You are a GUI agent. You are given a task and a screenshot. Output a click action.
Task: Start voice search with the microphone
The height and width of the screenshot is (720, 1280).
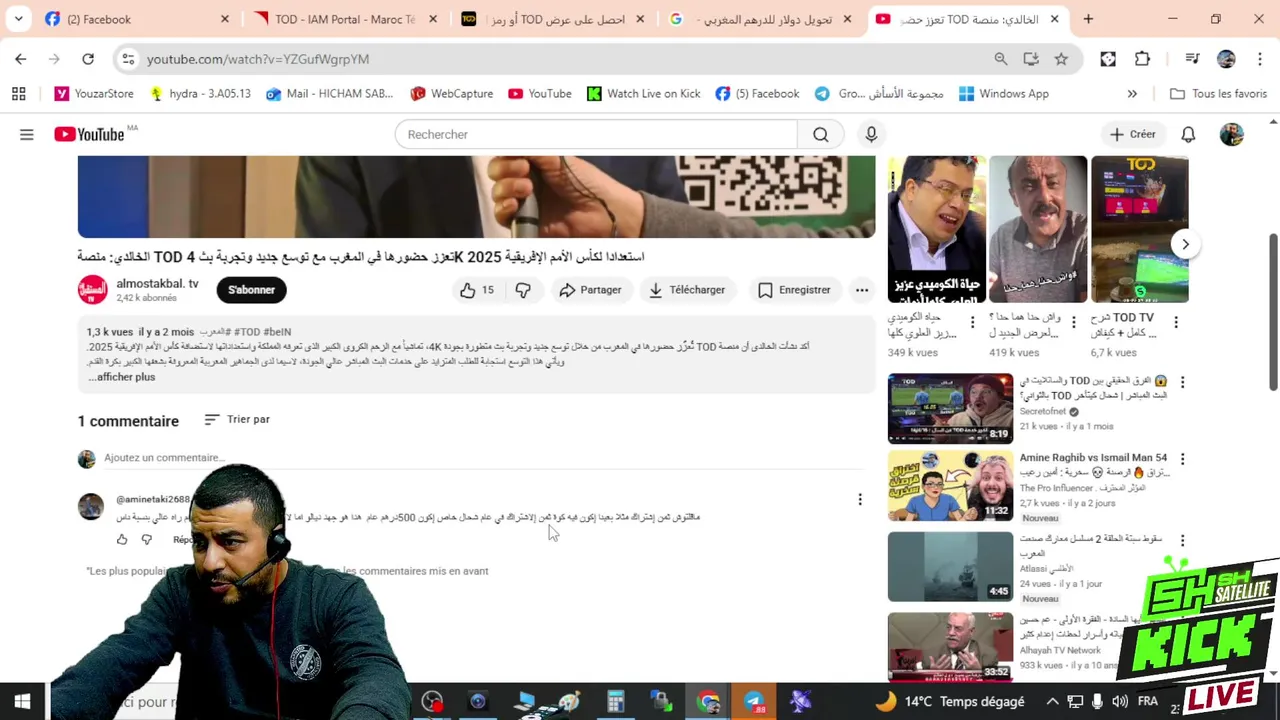pos(871,134)
